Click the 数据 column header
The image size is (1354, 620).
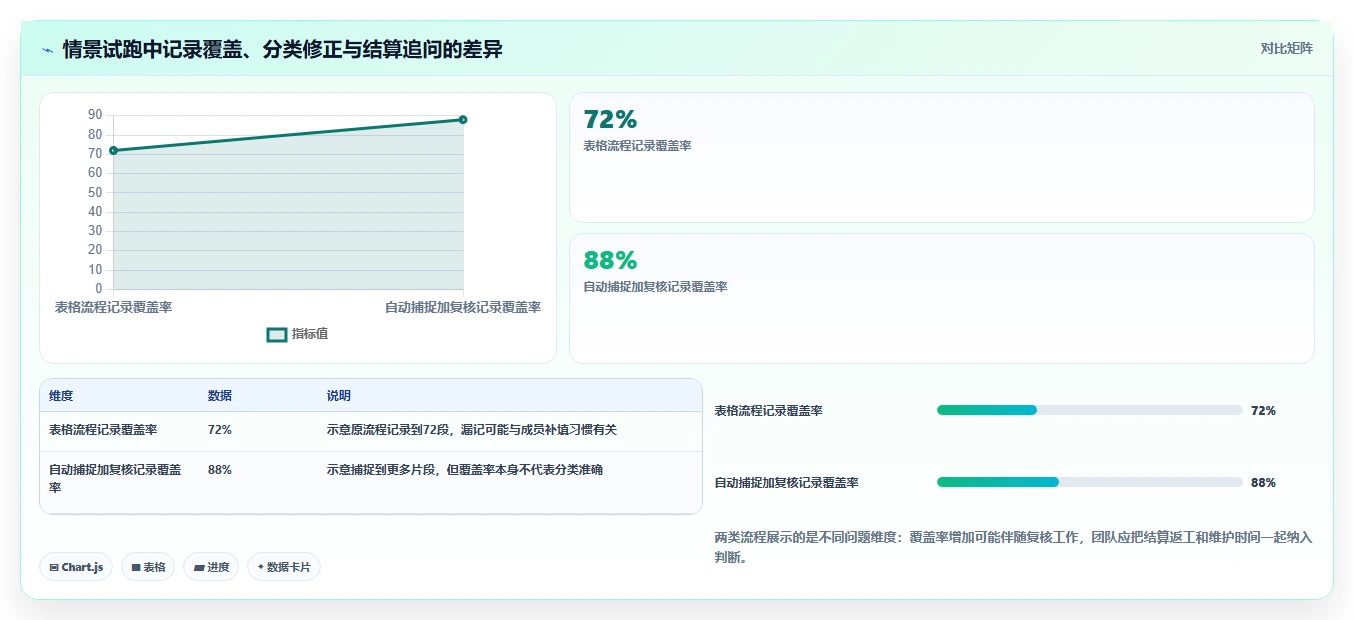[220, 396]
